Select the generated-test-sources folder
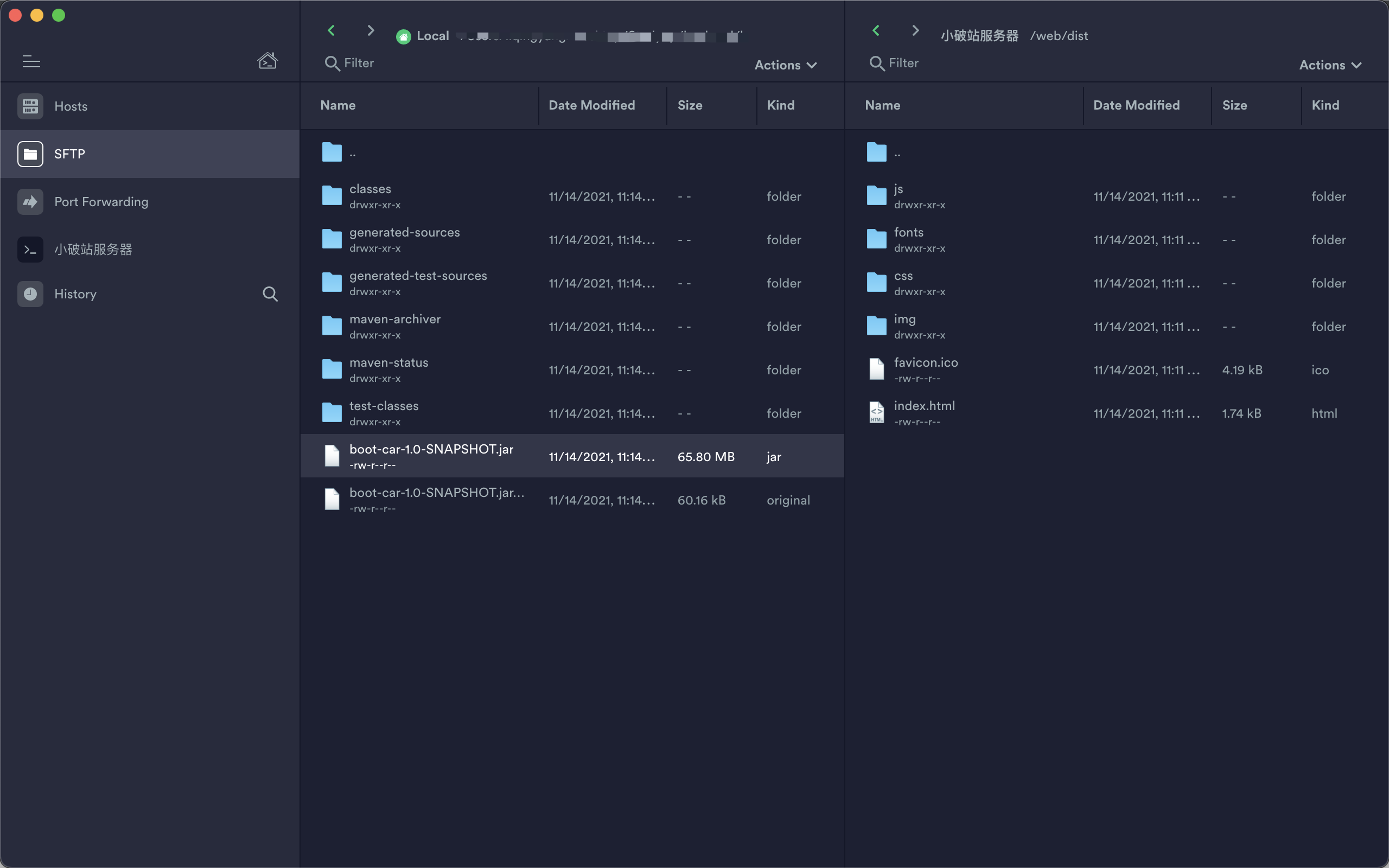The height and width of the screenshot is (868, 1389). click(x=418, y=276)
